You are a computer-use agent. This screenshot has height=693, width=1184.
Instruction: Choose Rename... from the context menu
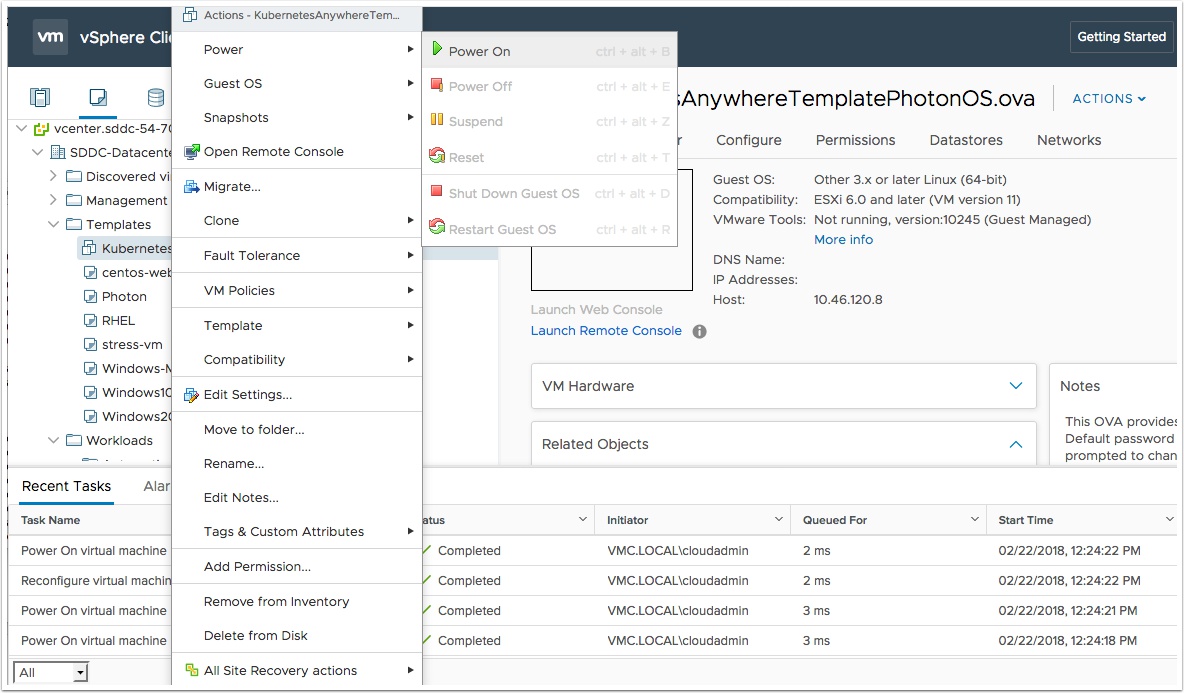pos(297,464)
